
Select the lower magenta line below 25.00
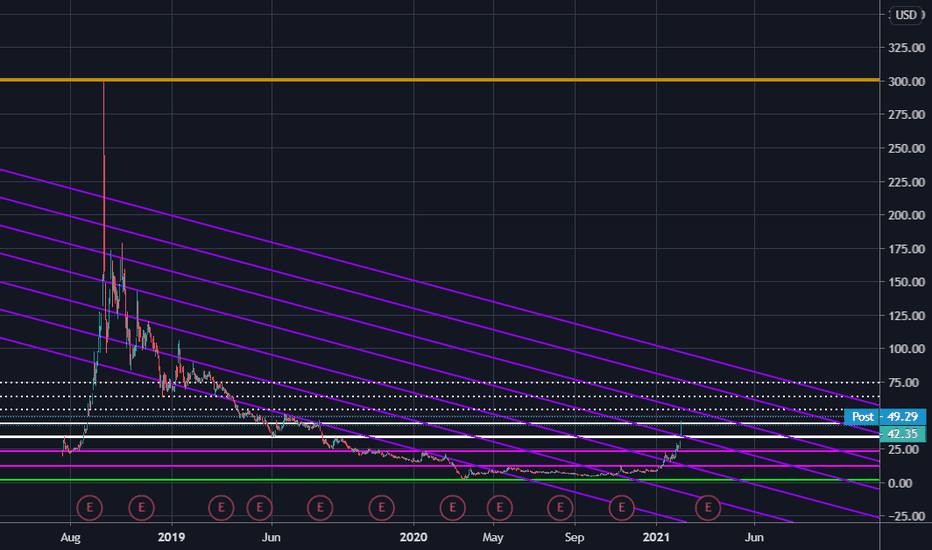coord(440,466)
